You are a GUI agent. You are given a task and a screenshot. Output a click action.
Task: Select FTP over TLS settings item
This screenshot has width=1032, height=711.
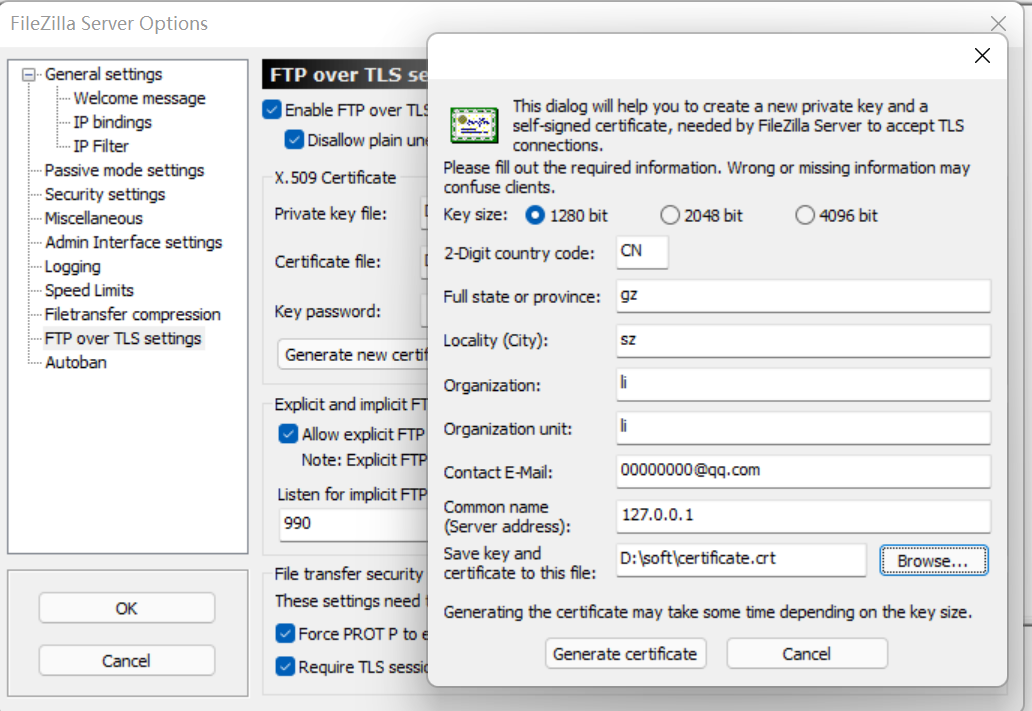[x=123, y=338]
